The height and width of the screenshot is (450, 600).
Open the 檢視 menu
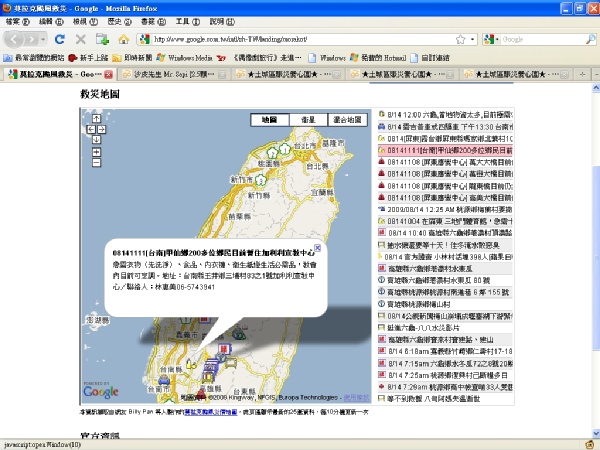click(85, 22)
